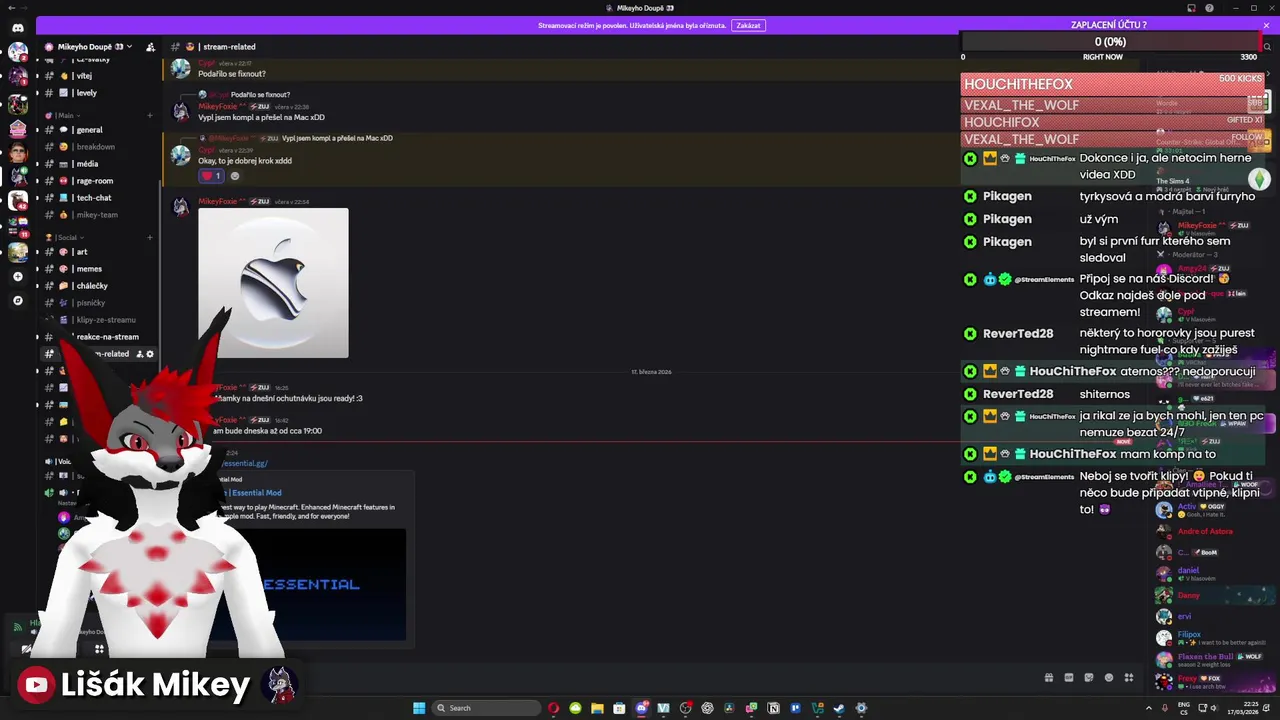Dismiss the streamer mode banner

point(1266,25)
